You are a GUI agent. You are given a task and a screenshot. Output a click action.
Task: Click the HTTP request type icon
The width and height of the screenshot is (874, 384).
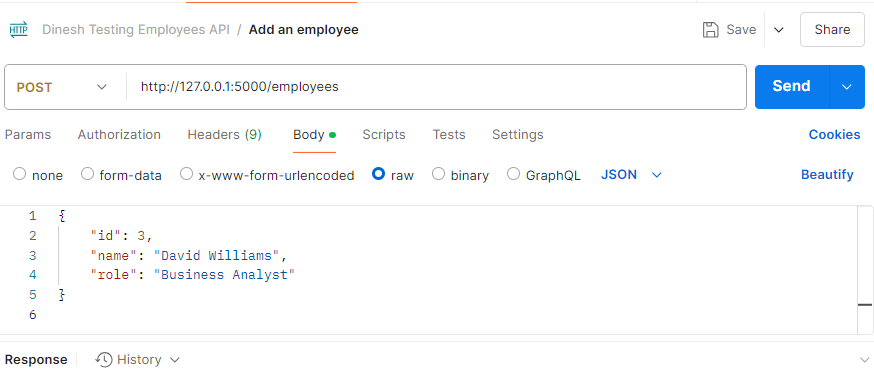click(x=18, y=30)
